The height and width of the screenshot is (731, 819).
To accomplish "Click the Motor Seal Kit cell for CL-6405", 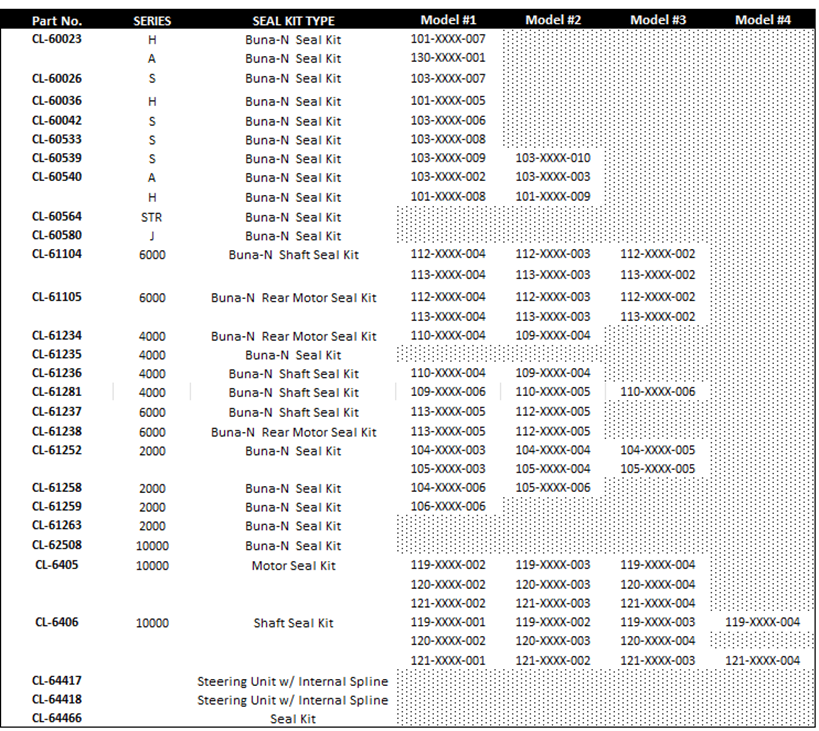I will 293,565.
